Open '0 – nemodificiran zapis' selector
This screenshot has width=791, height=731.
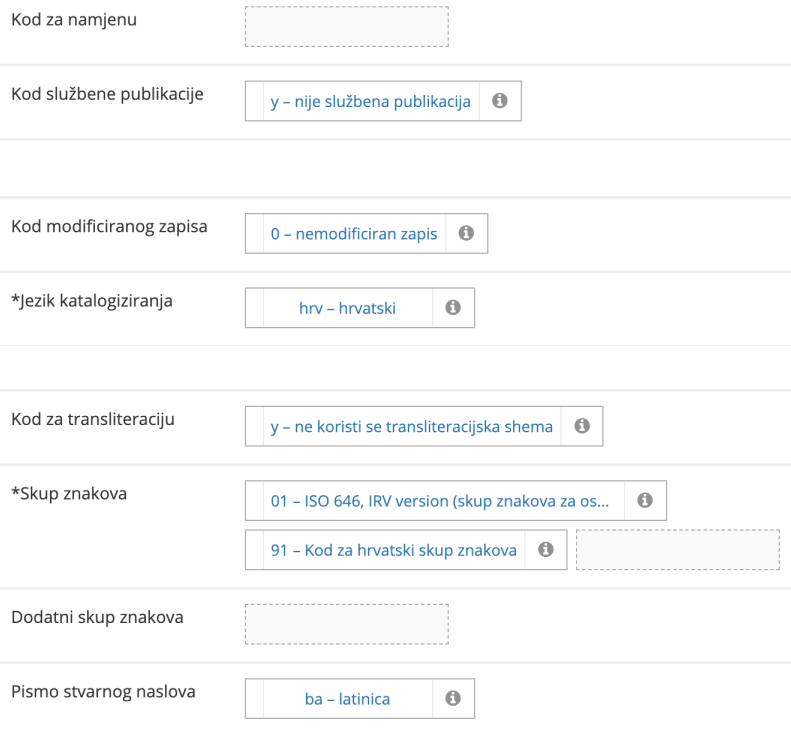353,234
